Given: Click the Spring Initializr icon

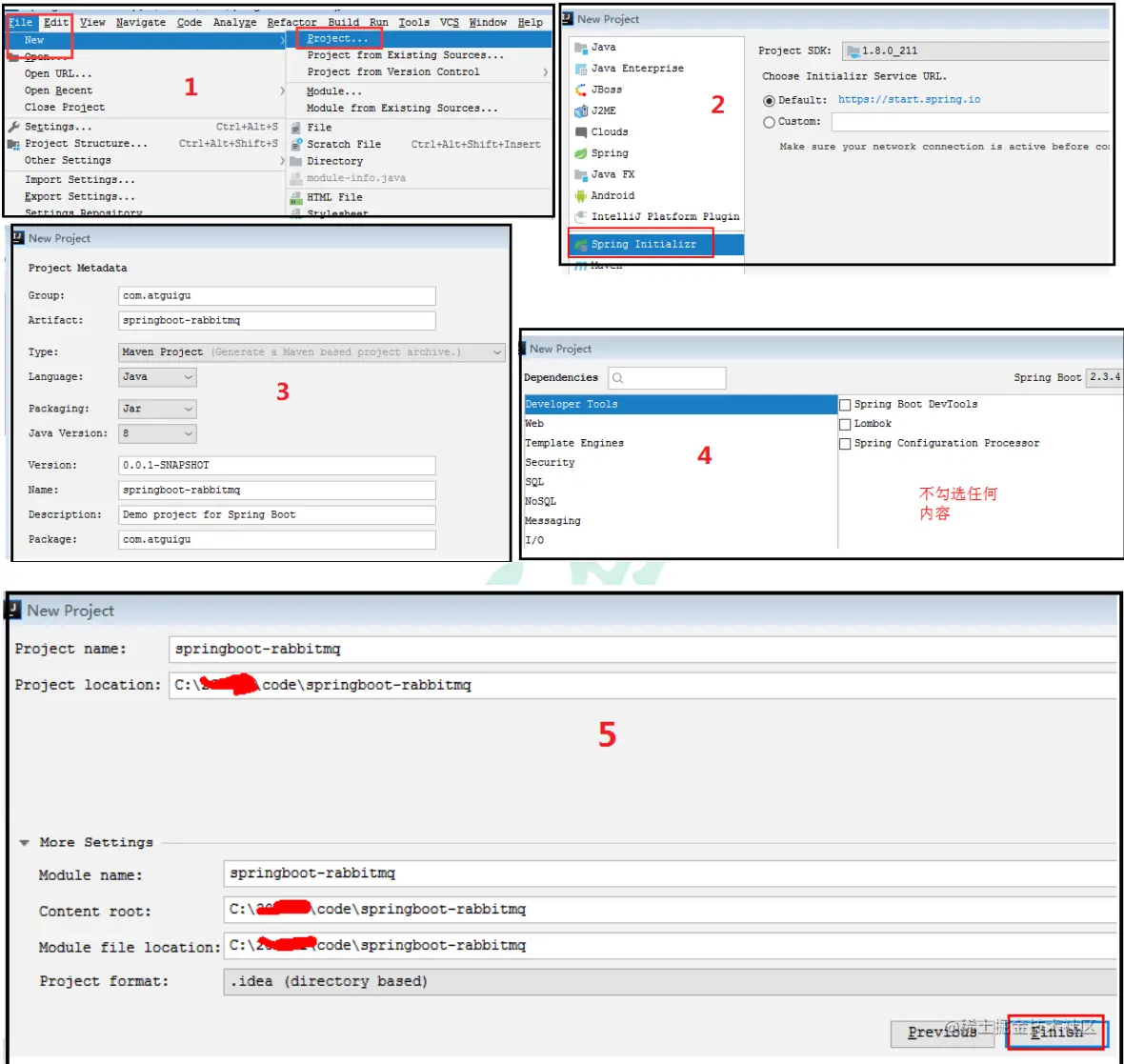Looking at the screenshot, I should pos(581,245).
